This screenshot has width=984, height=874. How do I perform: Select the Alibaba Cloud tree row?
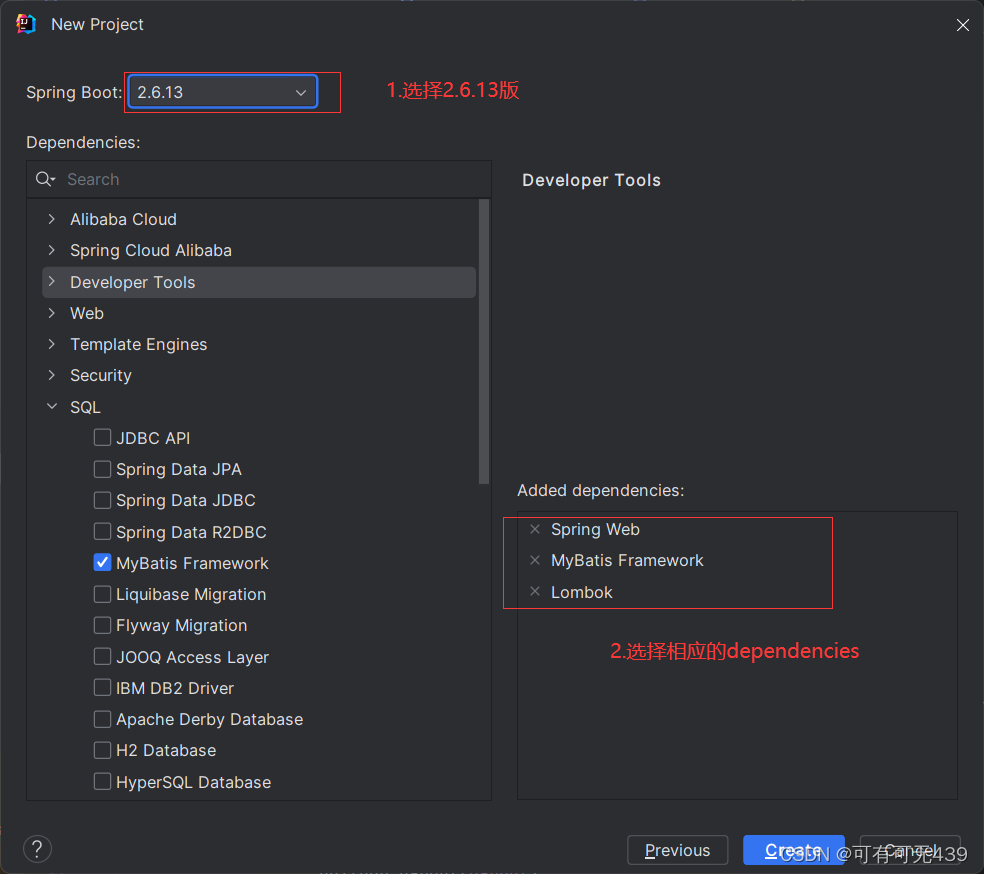tap(259, 220)
